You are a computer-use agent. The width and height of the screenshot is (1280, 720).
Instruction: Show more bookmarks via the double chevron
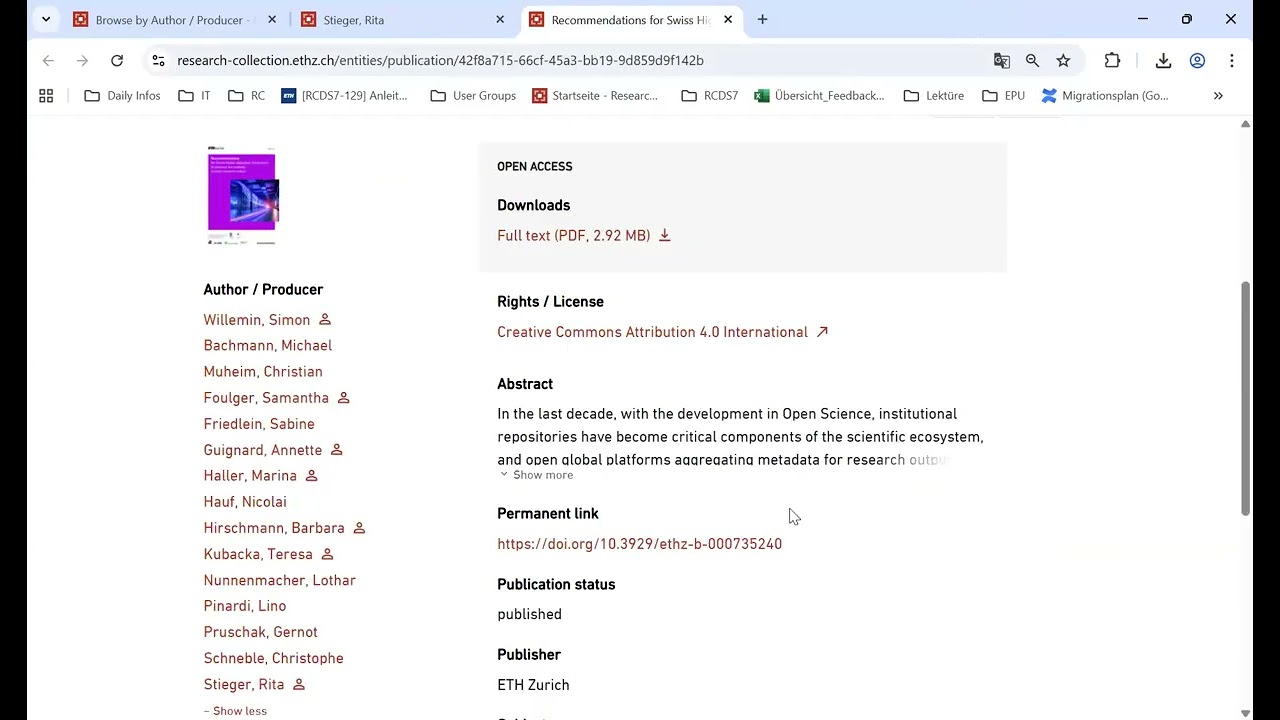click(1218, 96)
